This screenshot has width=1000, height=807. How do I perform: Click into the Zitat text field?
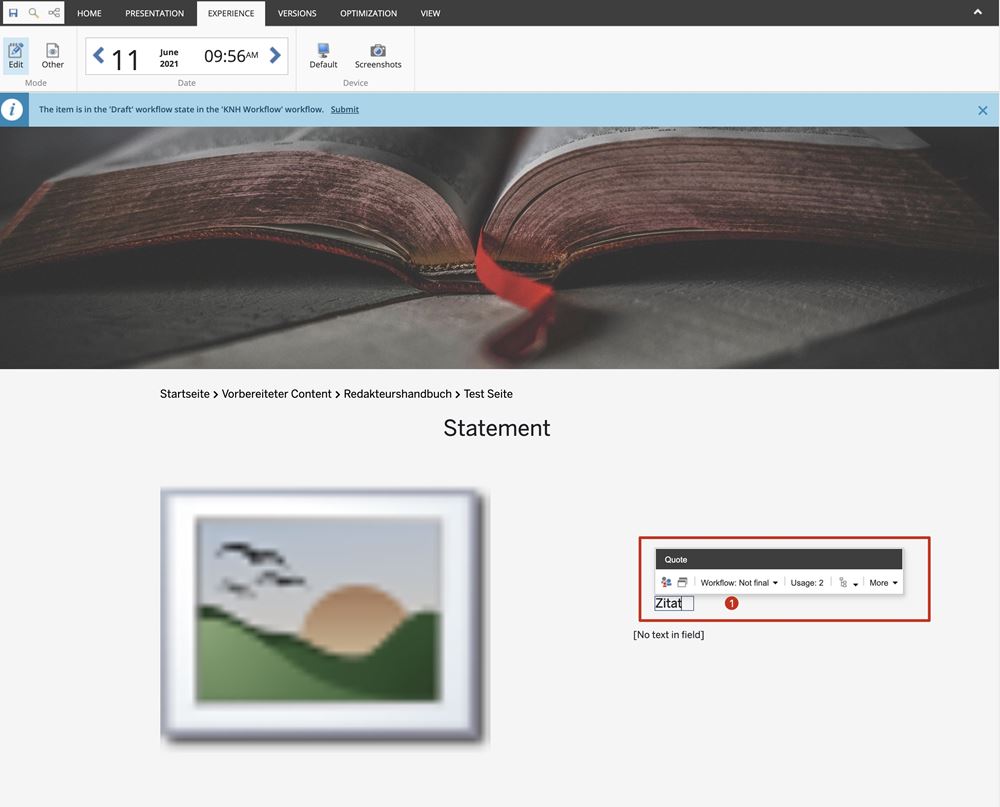tap(673, 604)
